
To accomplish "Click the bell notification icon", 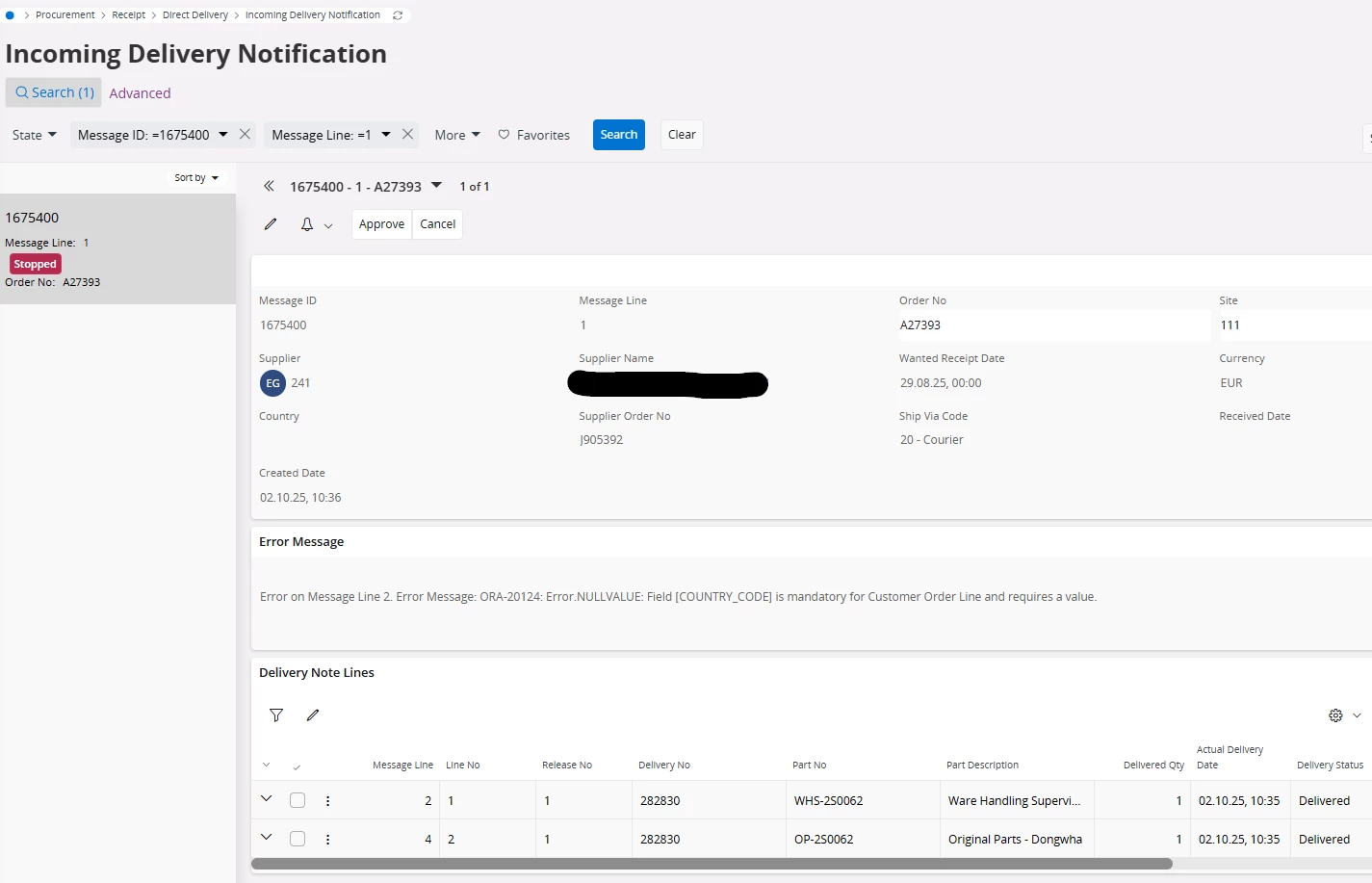I will tap(307, 224).
